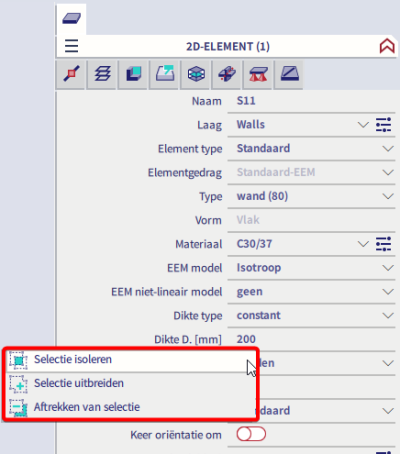Click the blue cube toolbar icon
The height and width of the screenshot is (454, 400).
133,74
